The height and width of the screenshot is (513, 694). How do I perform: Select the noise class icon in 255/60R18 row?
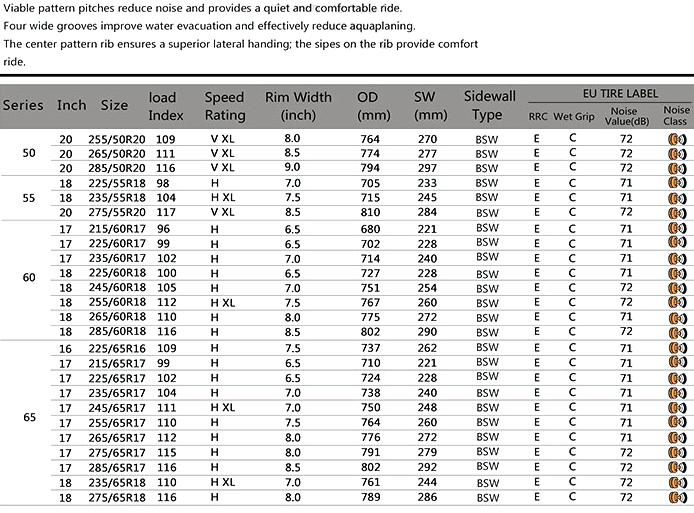click(677, 302)
